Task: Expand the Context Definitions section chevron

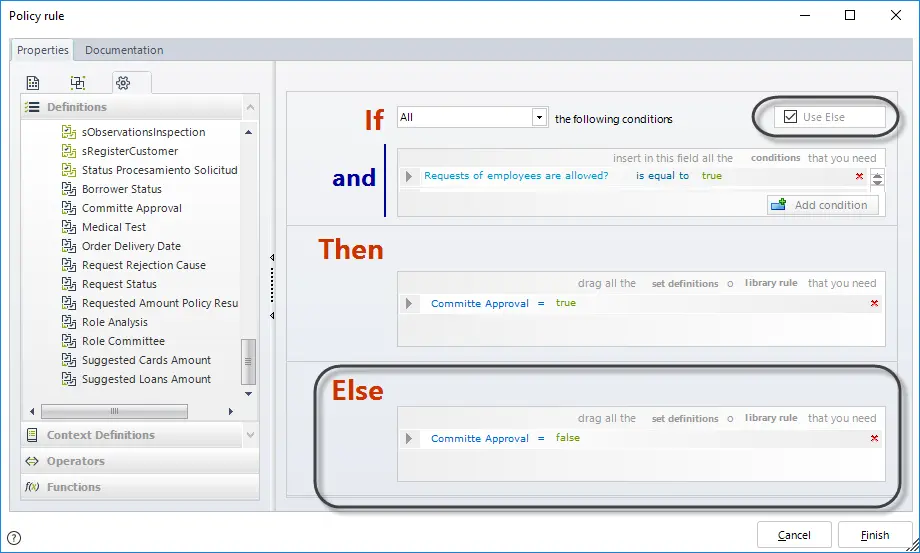Action: (x=251, y=435)
